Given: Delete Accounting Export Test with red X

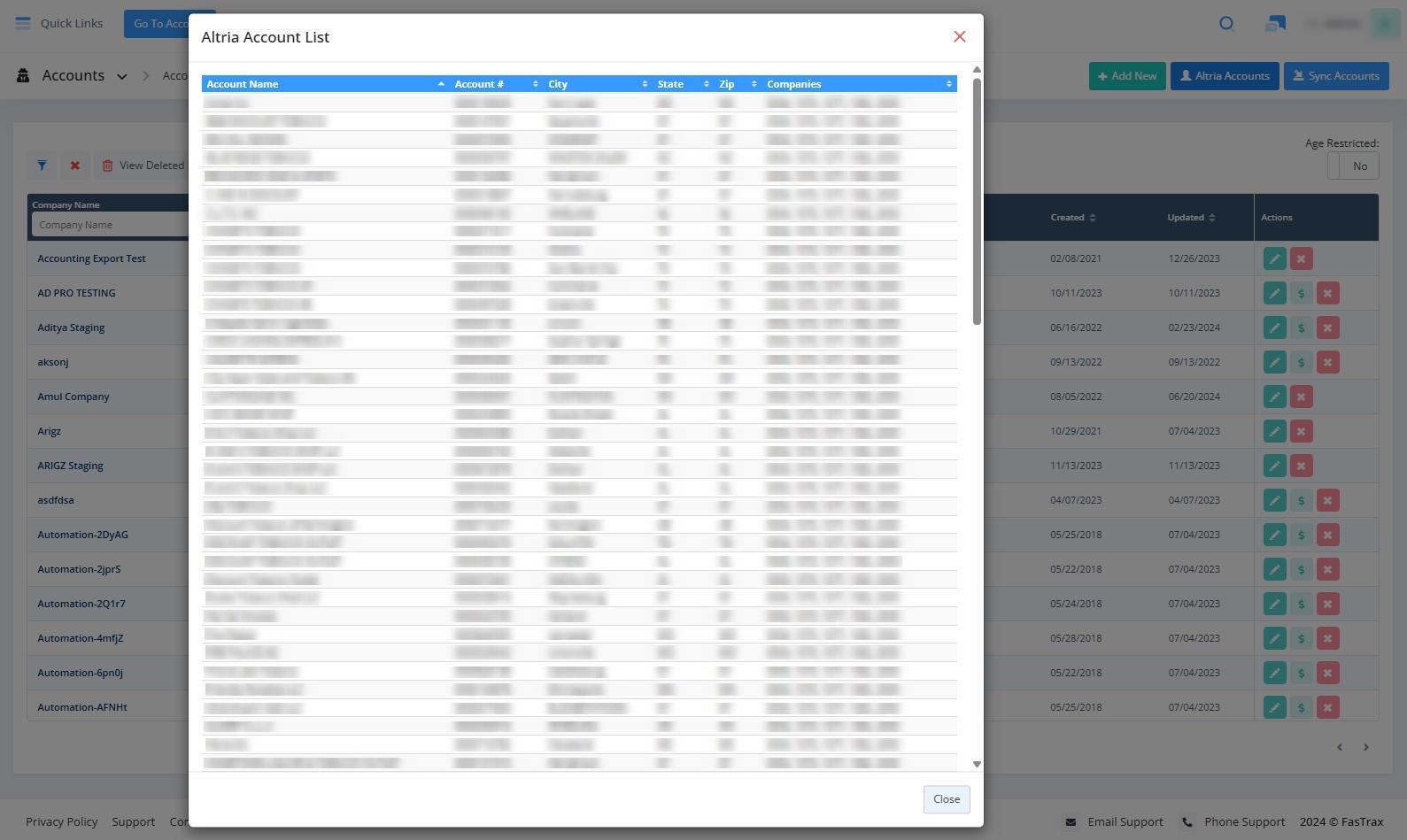Looking at the screenshot, I should (x=1301, y=258).
